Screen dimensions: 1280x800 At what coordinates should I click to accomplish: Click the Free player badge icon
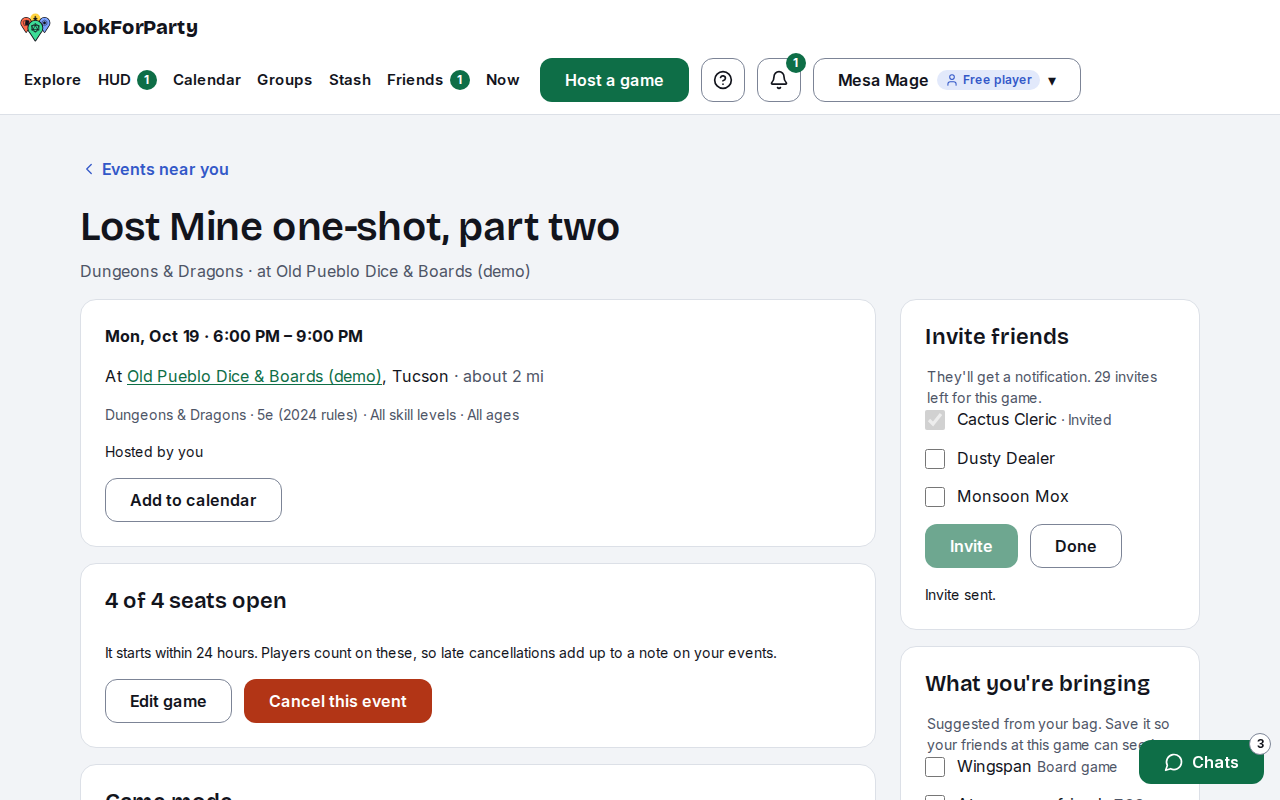pos(952,80)
